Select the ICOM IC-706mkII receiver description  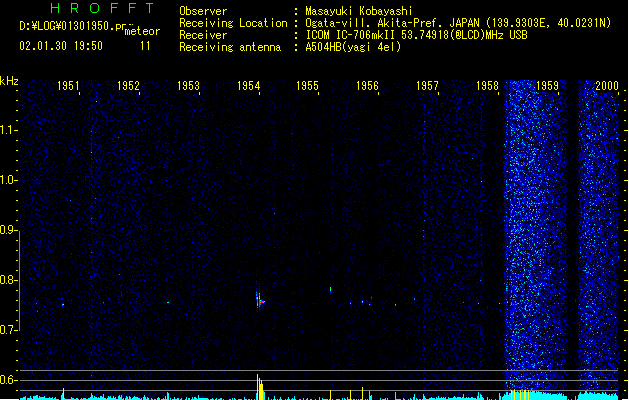coord(416,35)
